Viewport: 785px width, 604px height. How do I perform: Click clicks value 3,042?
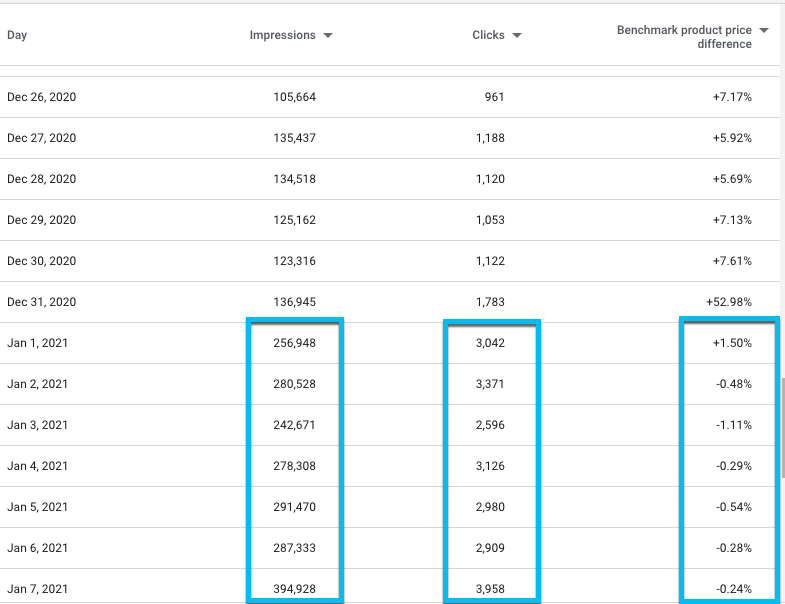pyautogui.click(x=490, y=343)
